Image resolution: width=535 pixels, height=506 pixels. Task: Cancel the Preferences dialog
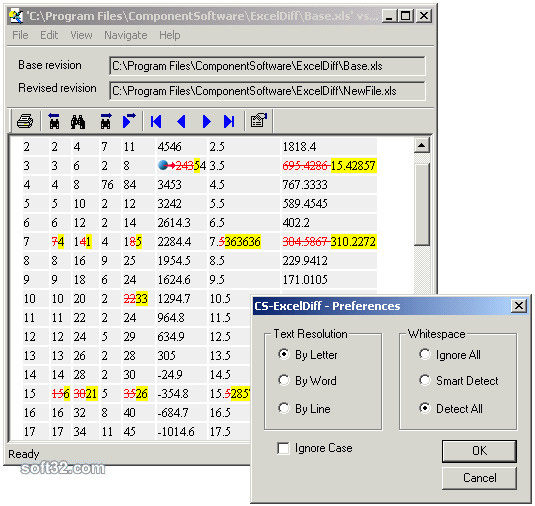[479, 478]
